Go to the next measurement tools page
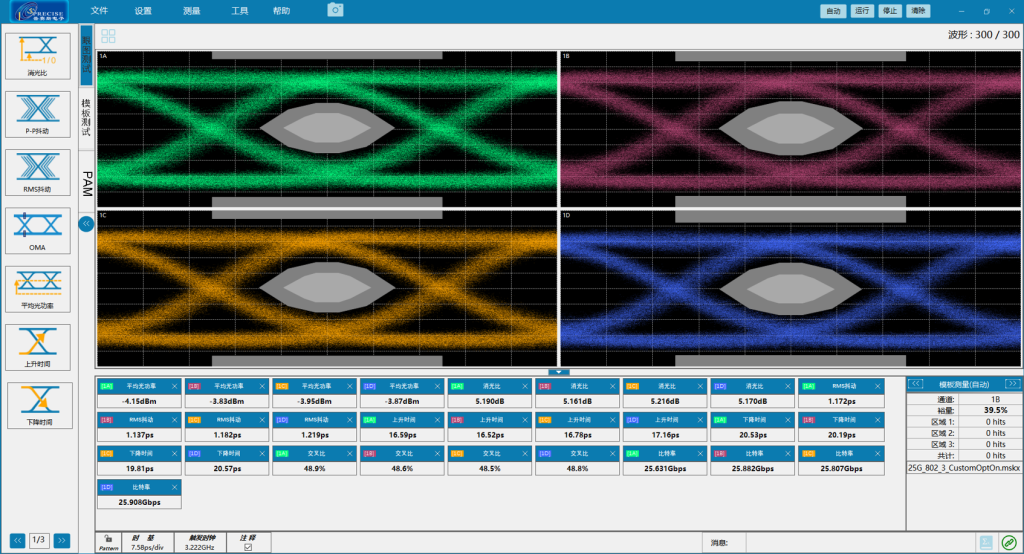This screenshot has width=1024, height=554. click(x=62, y=540)
